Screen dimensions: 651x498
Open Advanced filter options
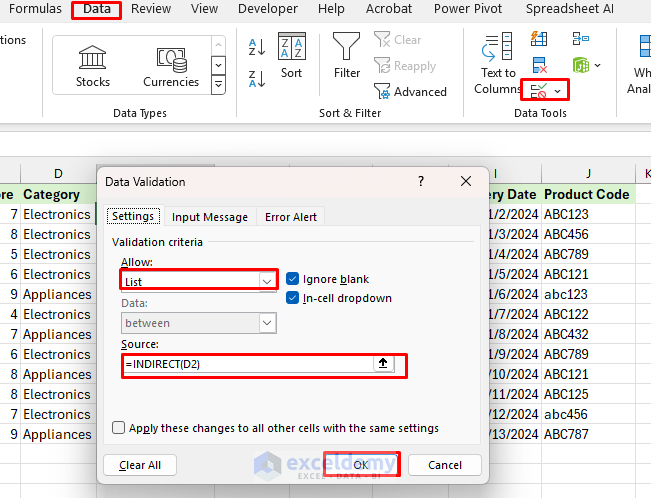[410, 91]
